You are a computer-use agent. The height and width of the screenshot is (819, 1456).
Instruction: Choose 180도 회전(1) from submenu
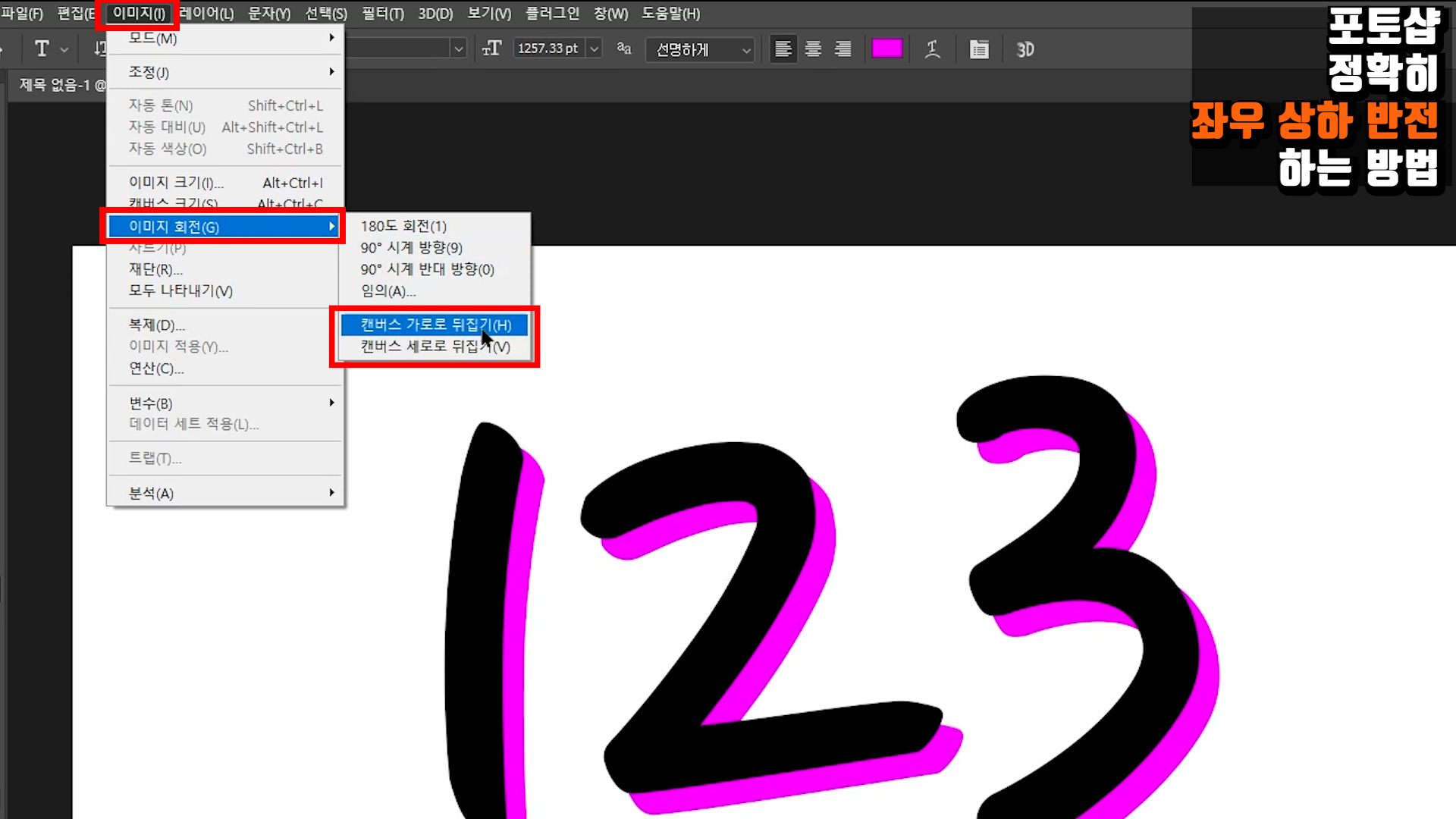pos(403,226)
